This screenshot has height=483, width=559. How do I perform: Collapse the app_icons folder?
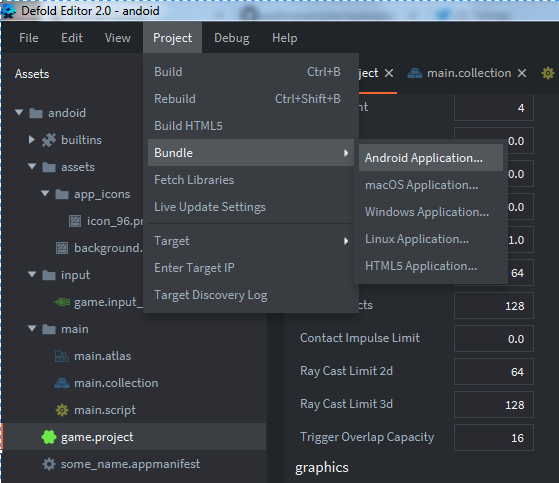[45, 194]
